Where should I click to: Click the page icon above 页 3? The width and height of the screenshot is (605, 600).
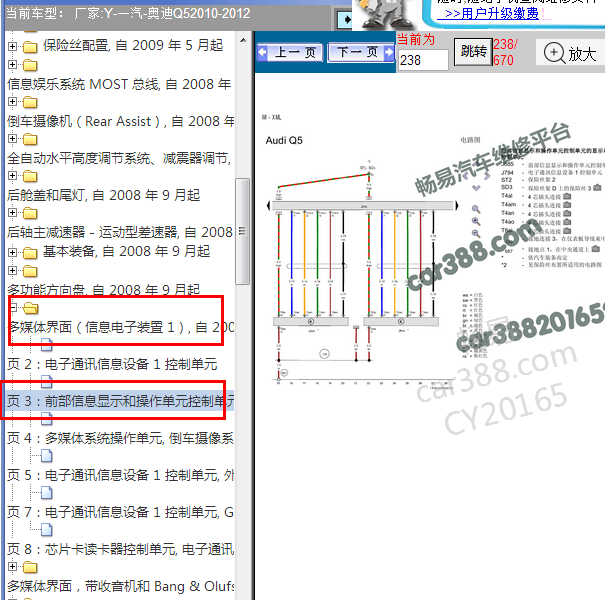click(x=47, y=382)
